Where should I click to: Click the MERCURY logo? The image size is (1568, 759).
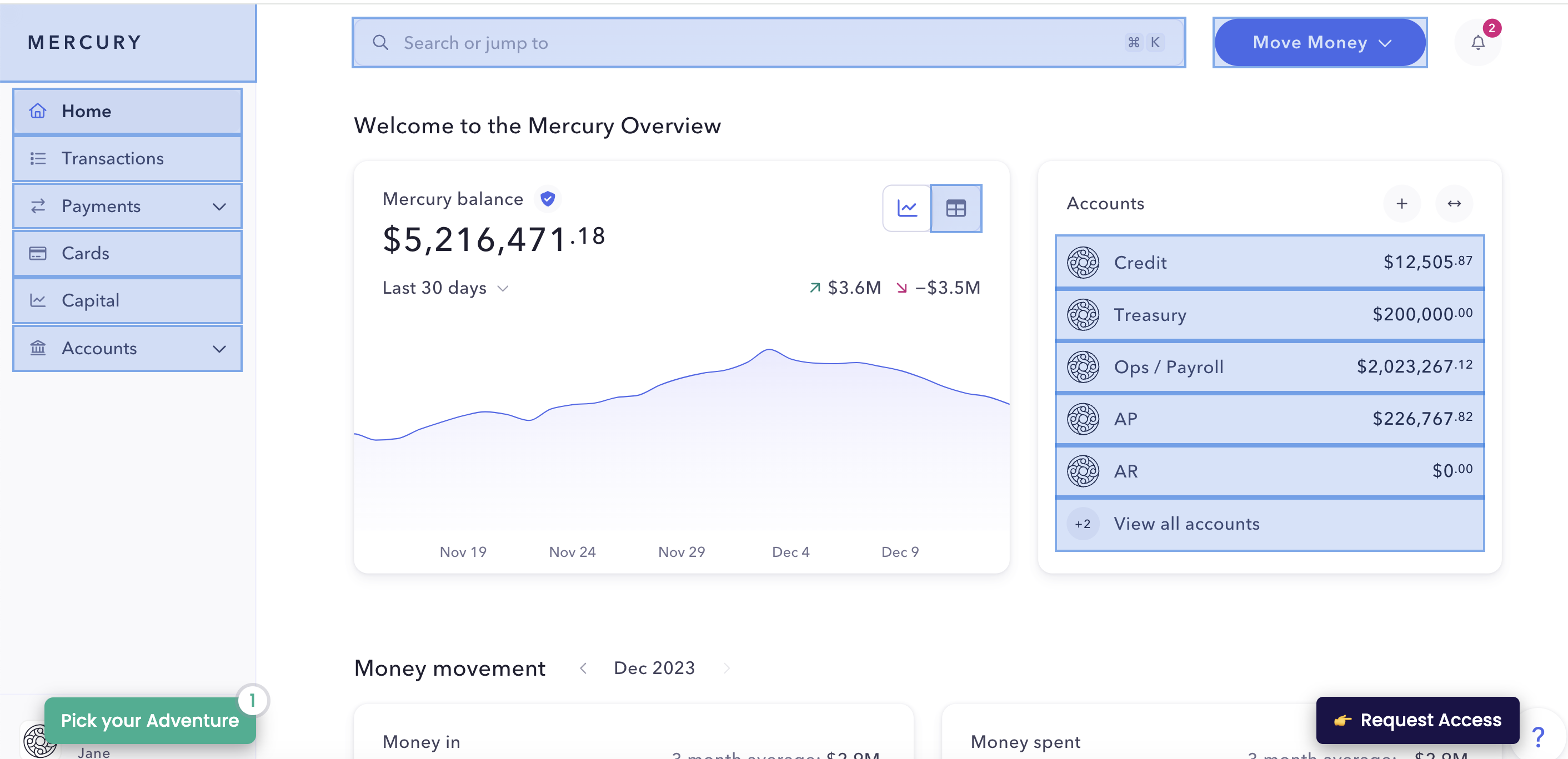pos(84,43)
